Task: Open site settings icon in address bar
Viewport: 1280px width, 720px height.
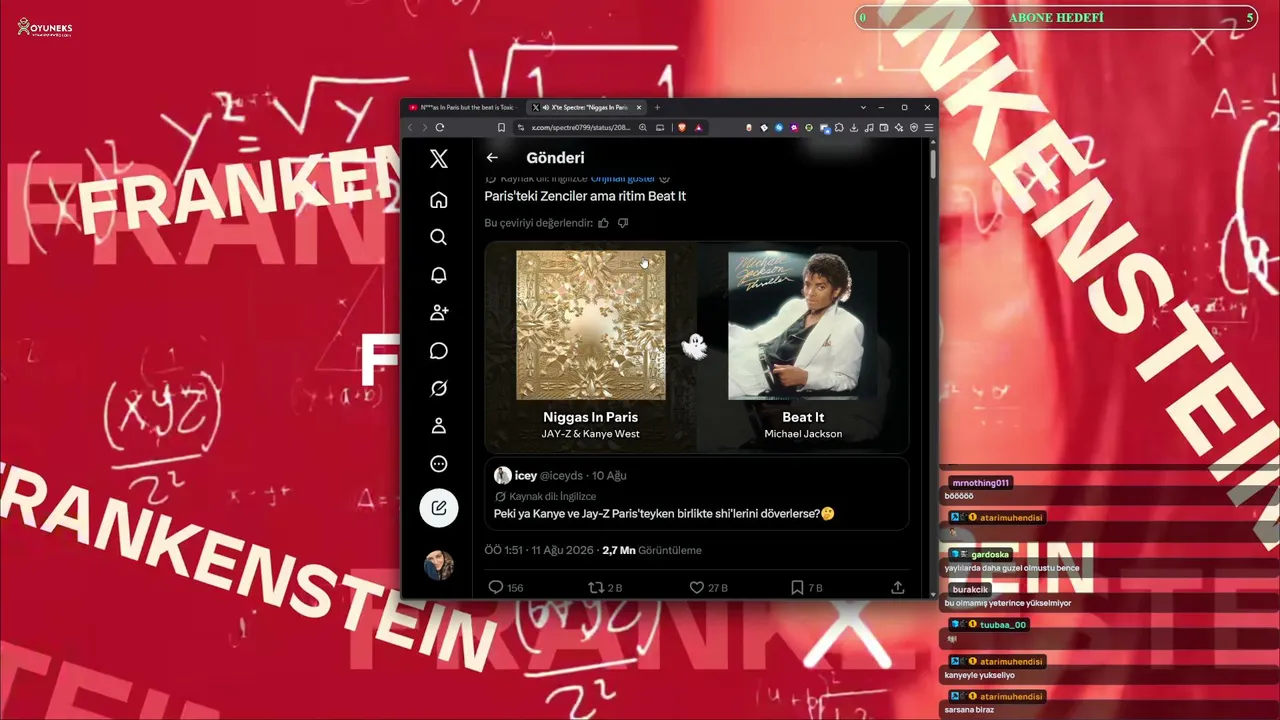Action: 521,127
